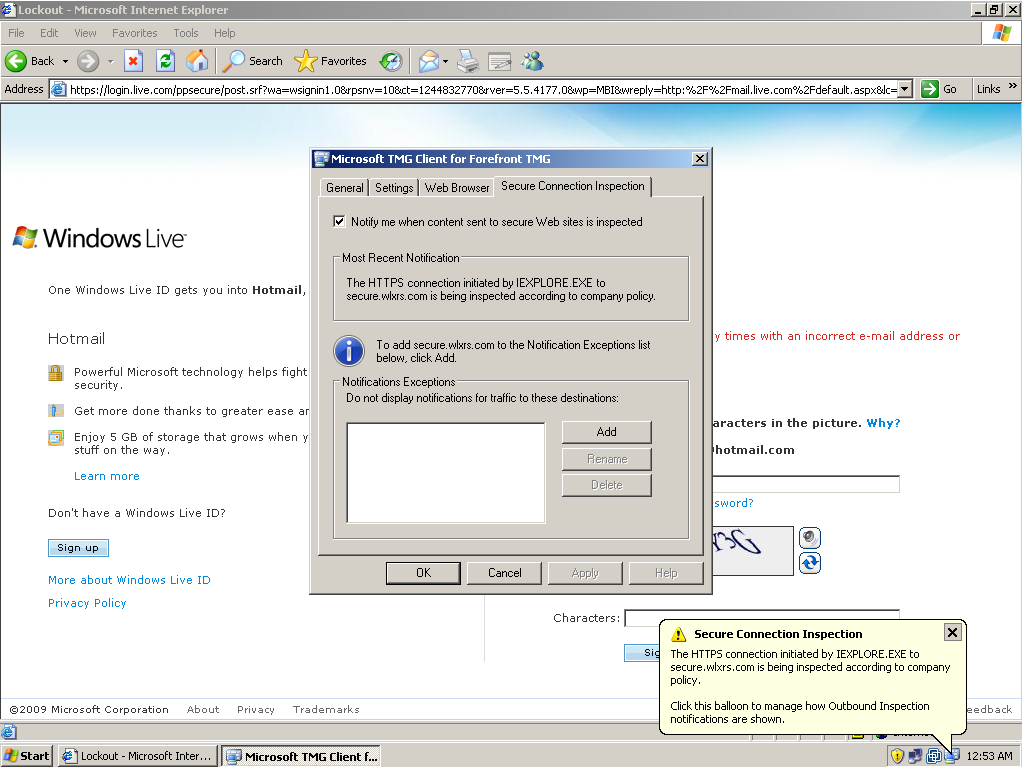Switch to the General tab
This screenshot has width=1022, height=767.
coord(344,188)
